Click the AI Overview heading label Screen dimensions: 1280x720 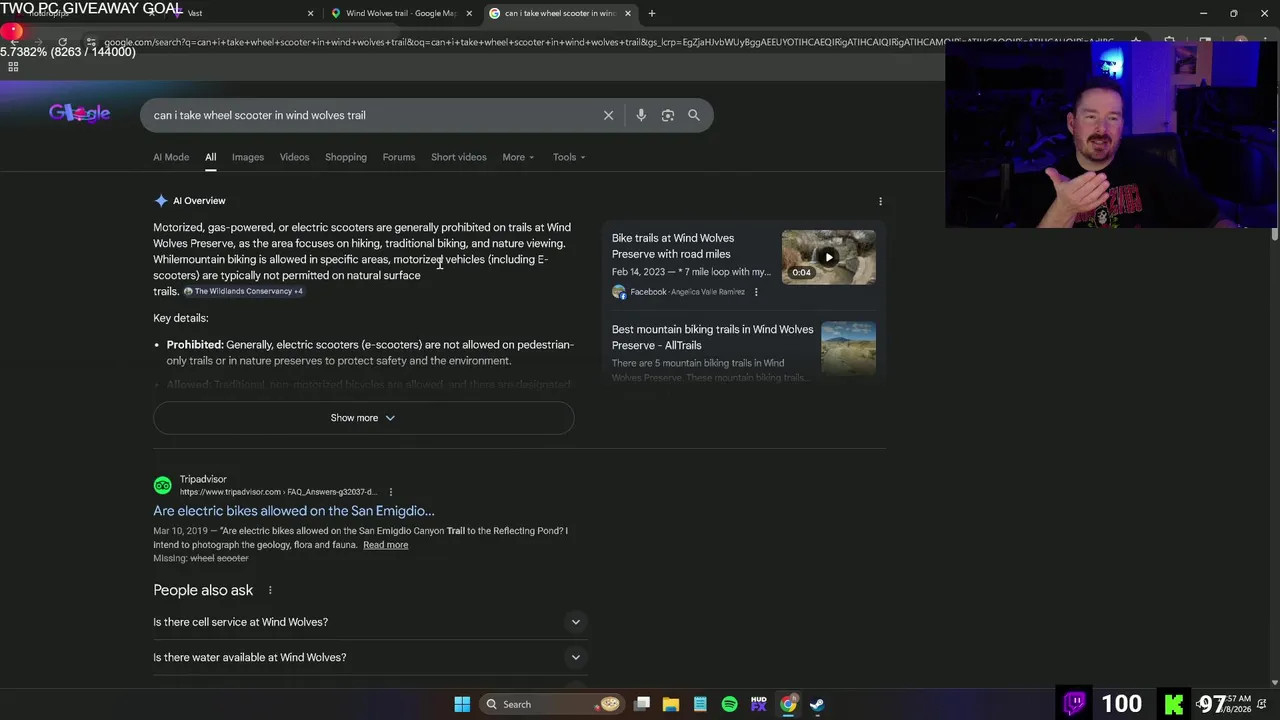click(199, 201)
